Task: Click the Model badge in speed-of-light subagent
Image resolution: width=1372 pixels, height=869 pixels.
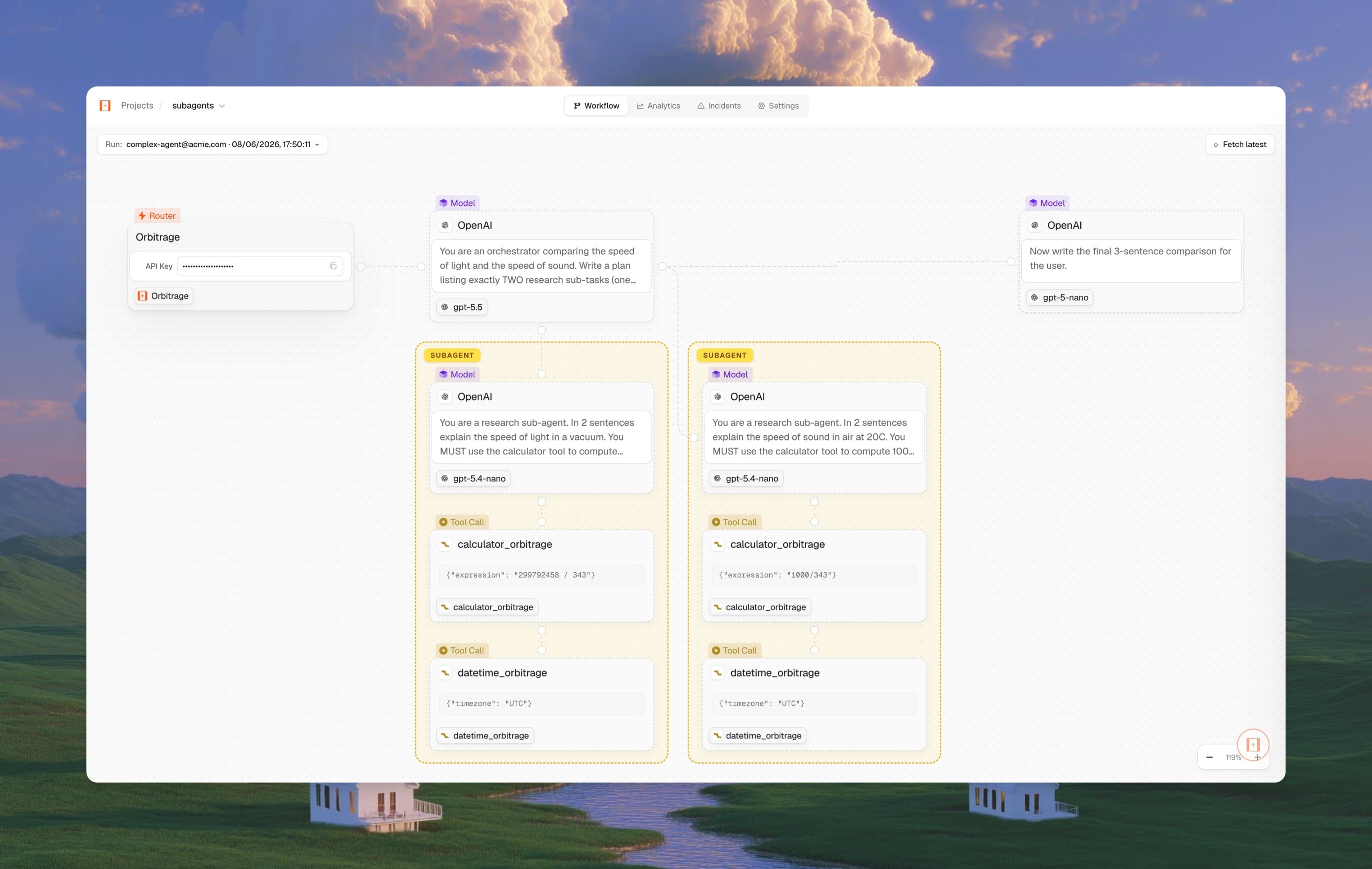Action: (x=457, y=374)
